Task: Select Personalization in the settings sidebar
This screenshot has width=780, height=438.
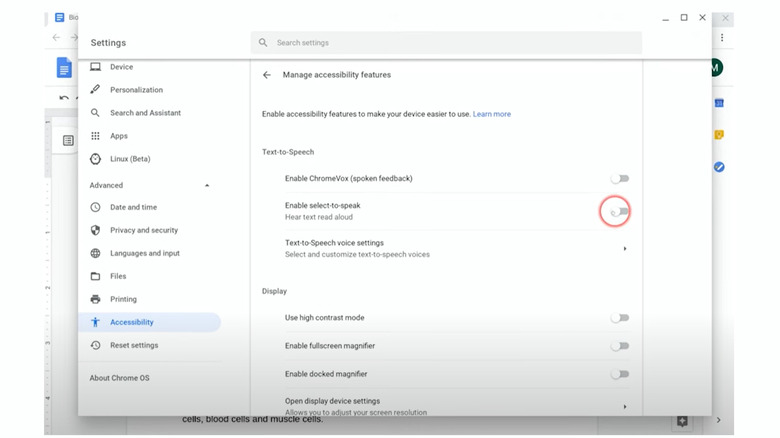Action: 136,90
